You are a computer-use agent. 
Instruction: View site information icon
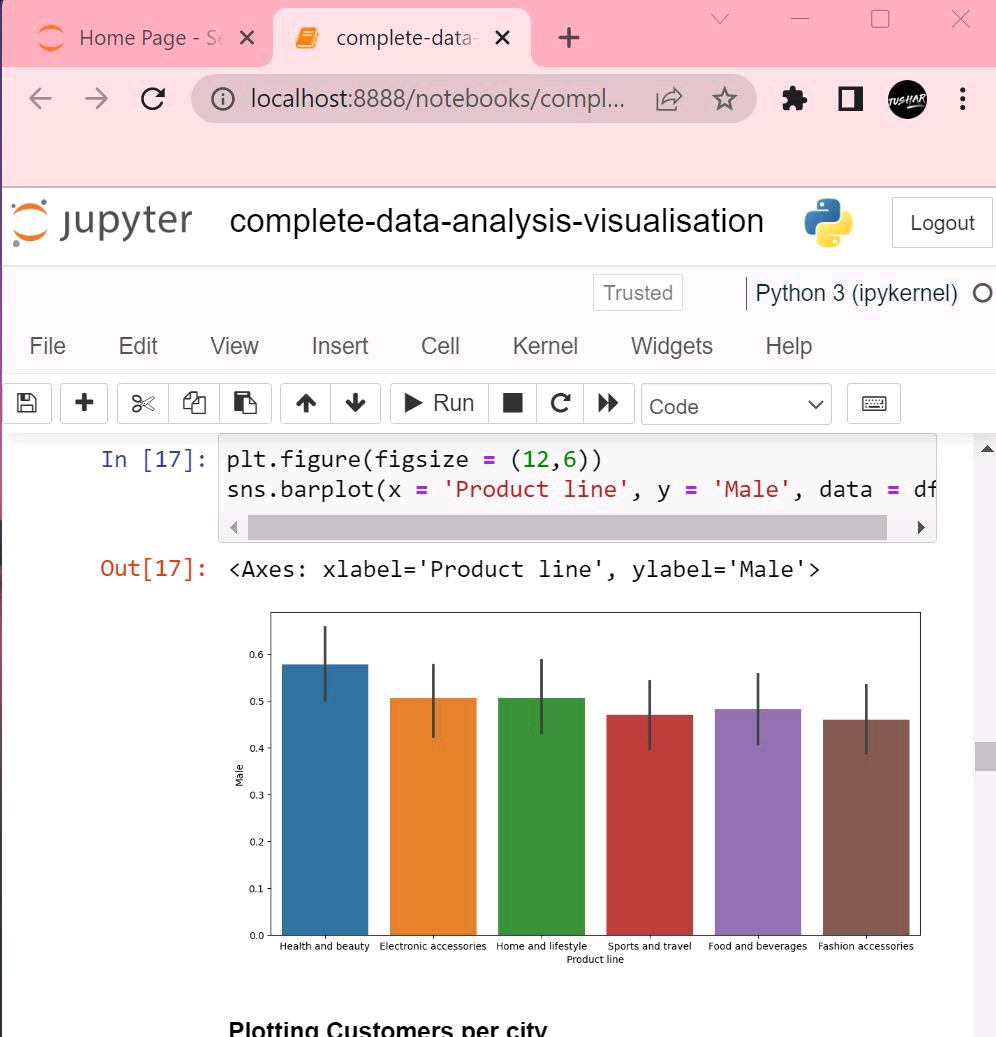click(222, 99)
